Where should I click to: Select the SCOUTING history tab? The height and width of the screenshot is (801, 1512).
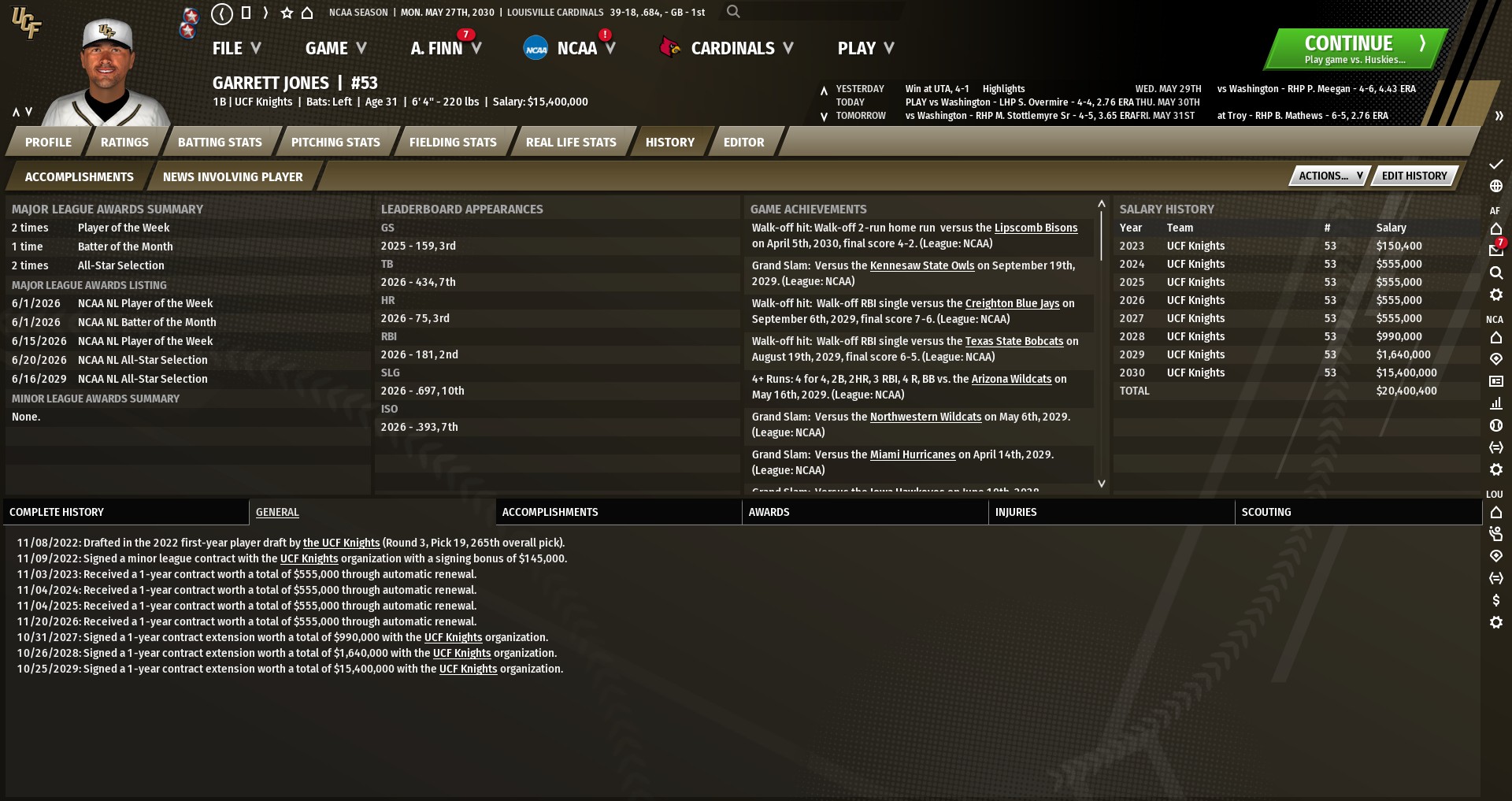pyautogui.click(x=1358, y=512)
